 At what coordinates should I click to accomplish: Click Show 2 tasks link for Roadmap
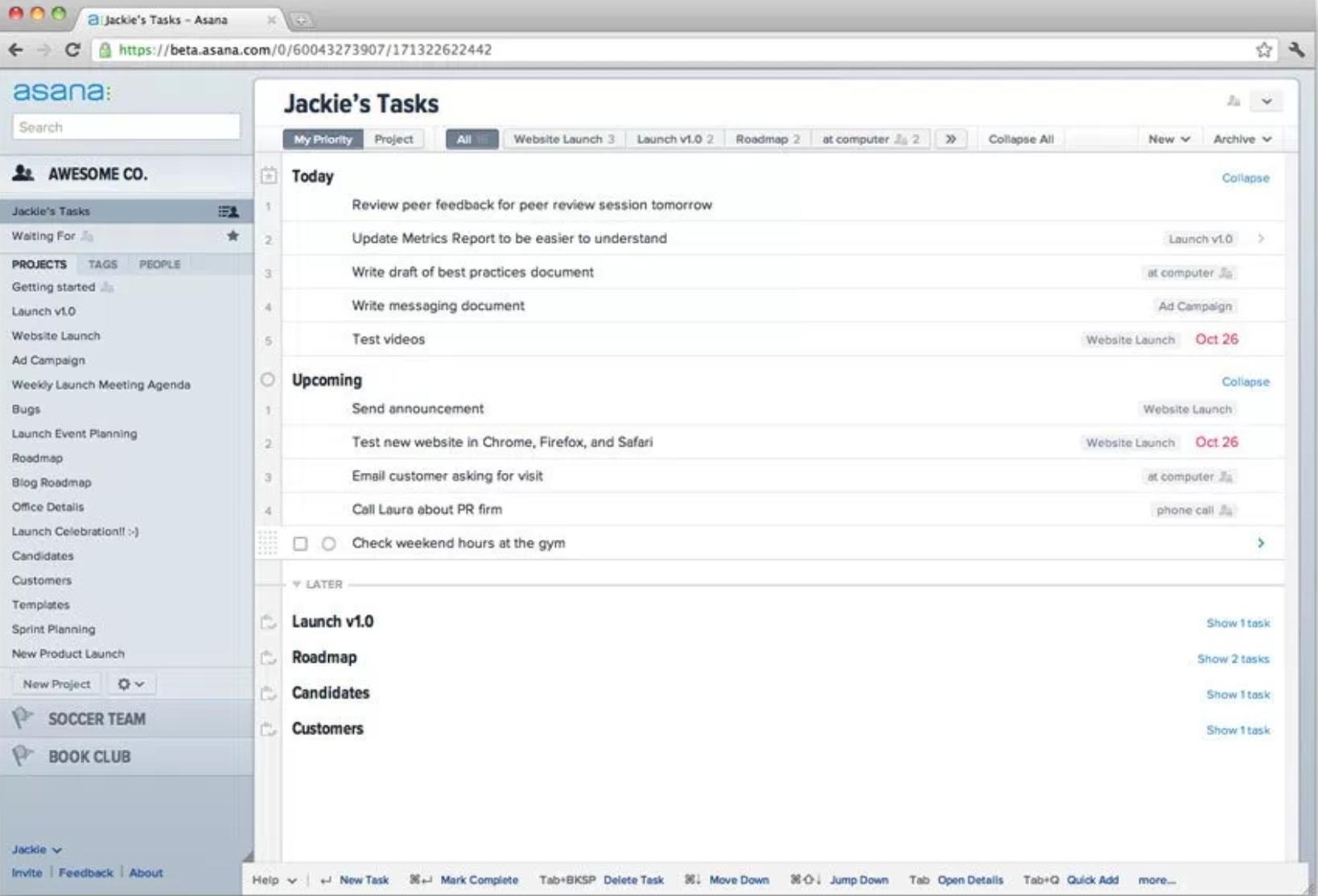(x=1233, y=659)
